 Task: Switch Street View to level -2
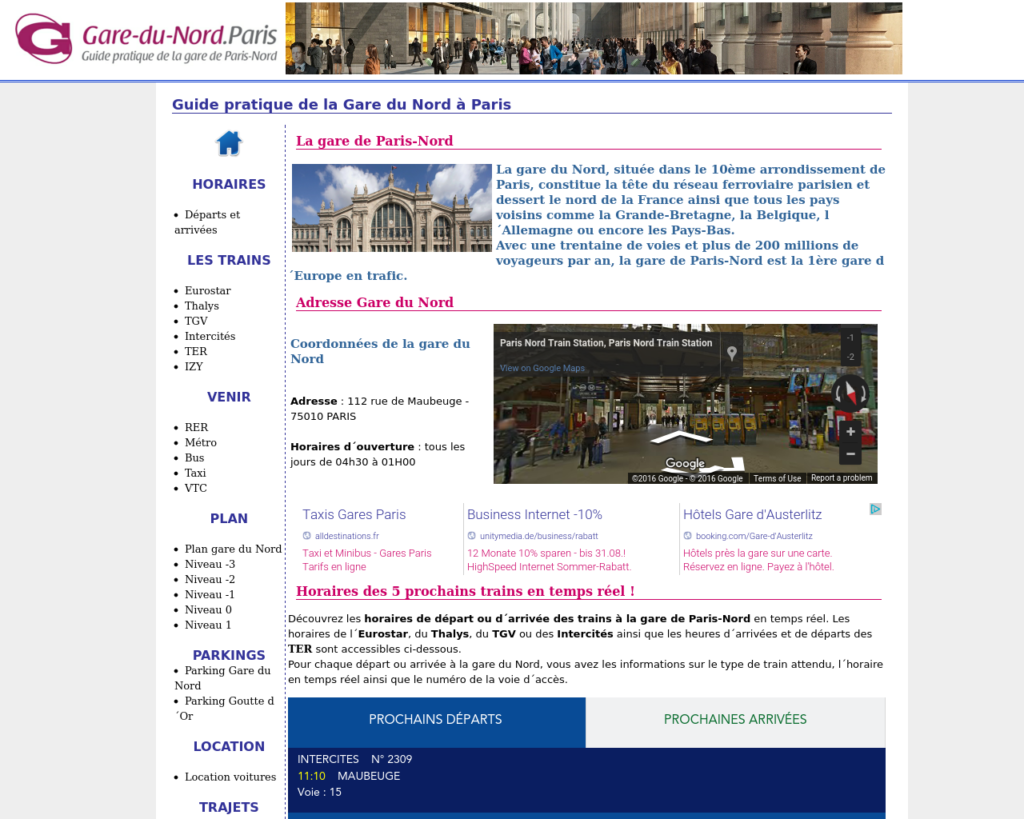click(850, 357)
